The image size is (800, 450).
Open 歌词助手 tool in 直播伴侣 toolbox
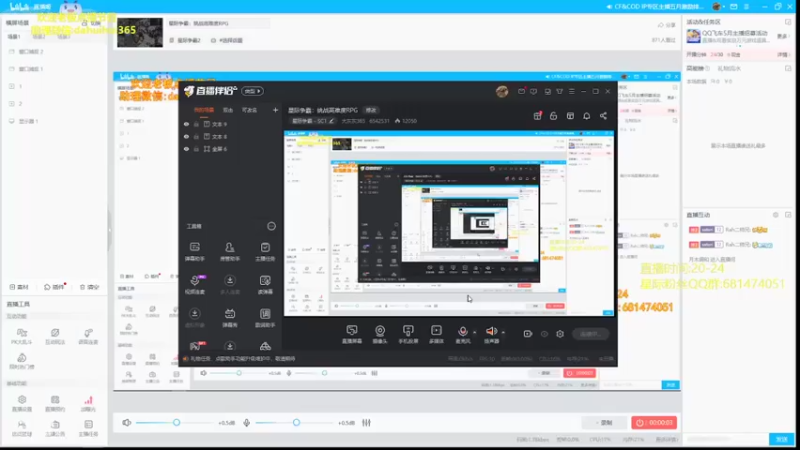tap(265, 318)
